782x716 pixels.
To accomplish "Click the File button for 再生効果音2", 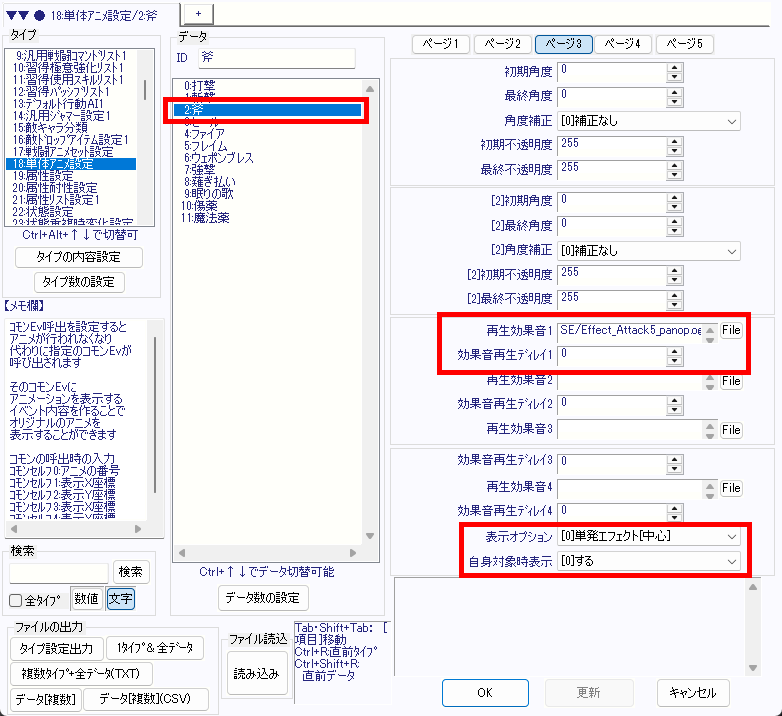I will (x=731, y=381).
